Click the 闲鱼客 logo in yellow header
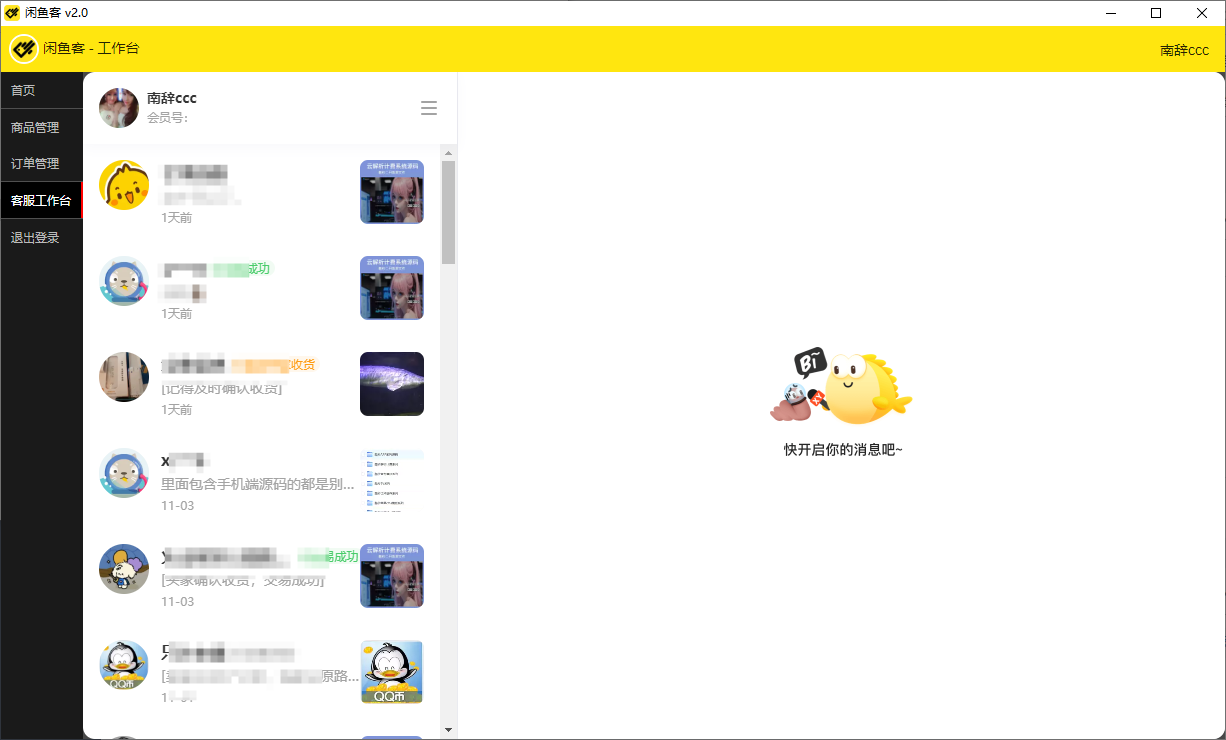 [x=24, y=48]
